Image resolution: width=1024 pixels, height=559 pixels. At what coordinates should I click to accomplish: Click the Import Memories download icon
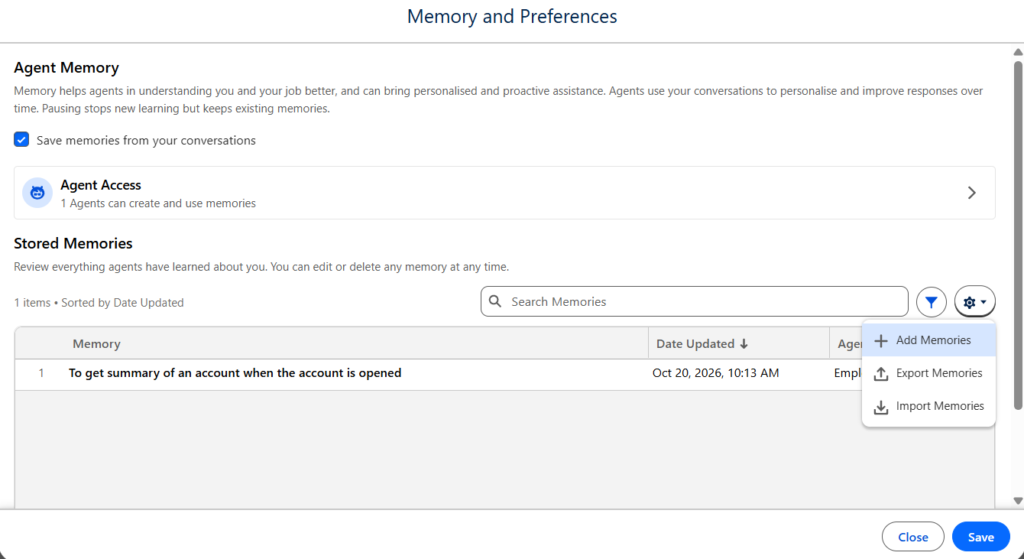point(881,406)
